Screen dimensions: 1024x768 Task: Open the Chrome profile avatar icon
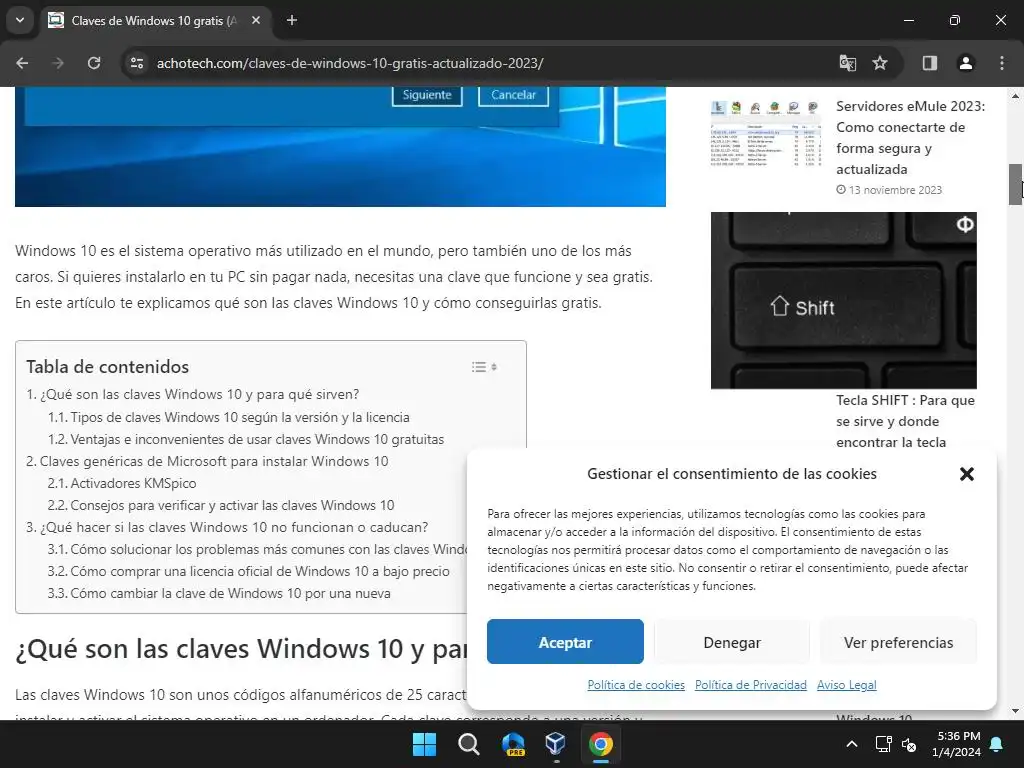point(966,63)
